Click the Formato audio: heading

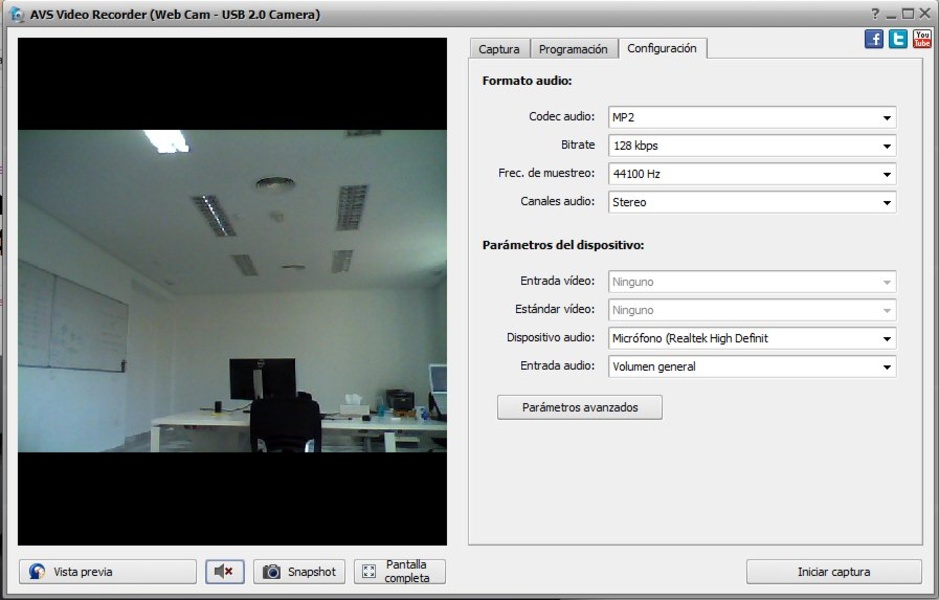click(x=527, y=81)
